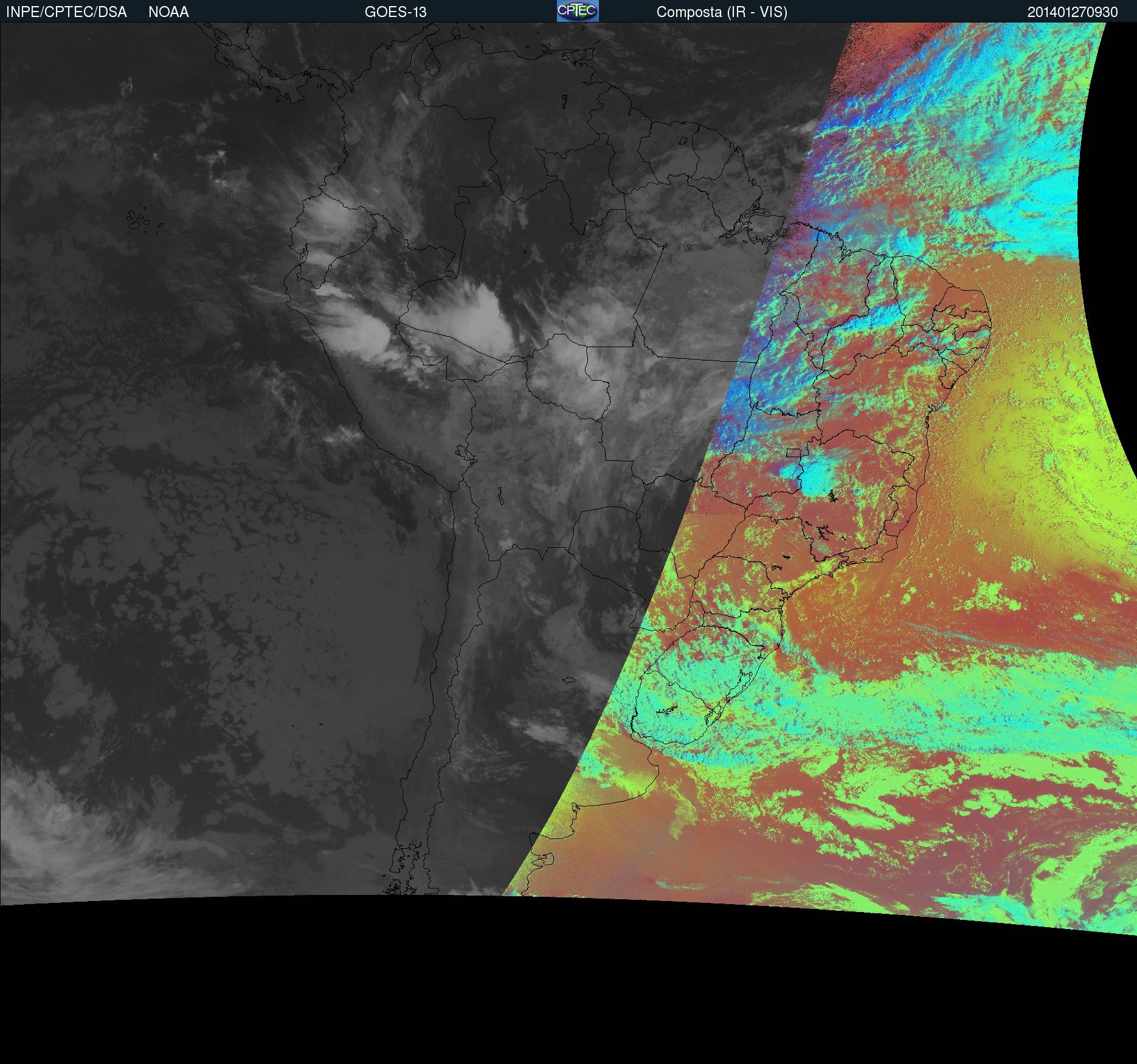Click the Composta (IR - VIS) title
The height and width of the screenshot is (1064, 1137).
(722, 12)
